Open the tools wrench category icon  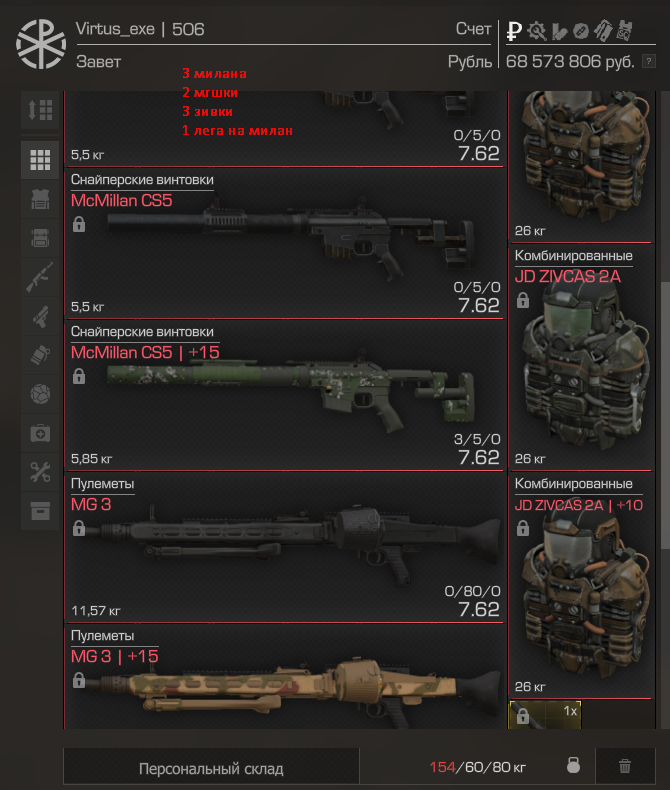coord(40,472)
